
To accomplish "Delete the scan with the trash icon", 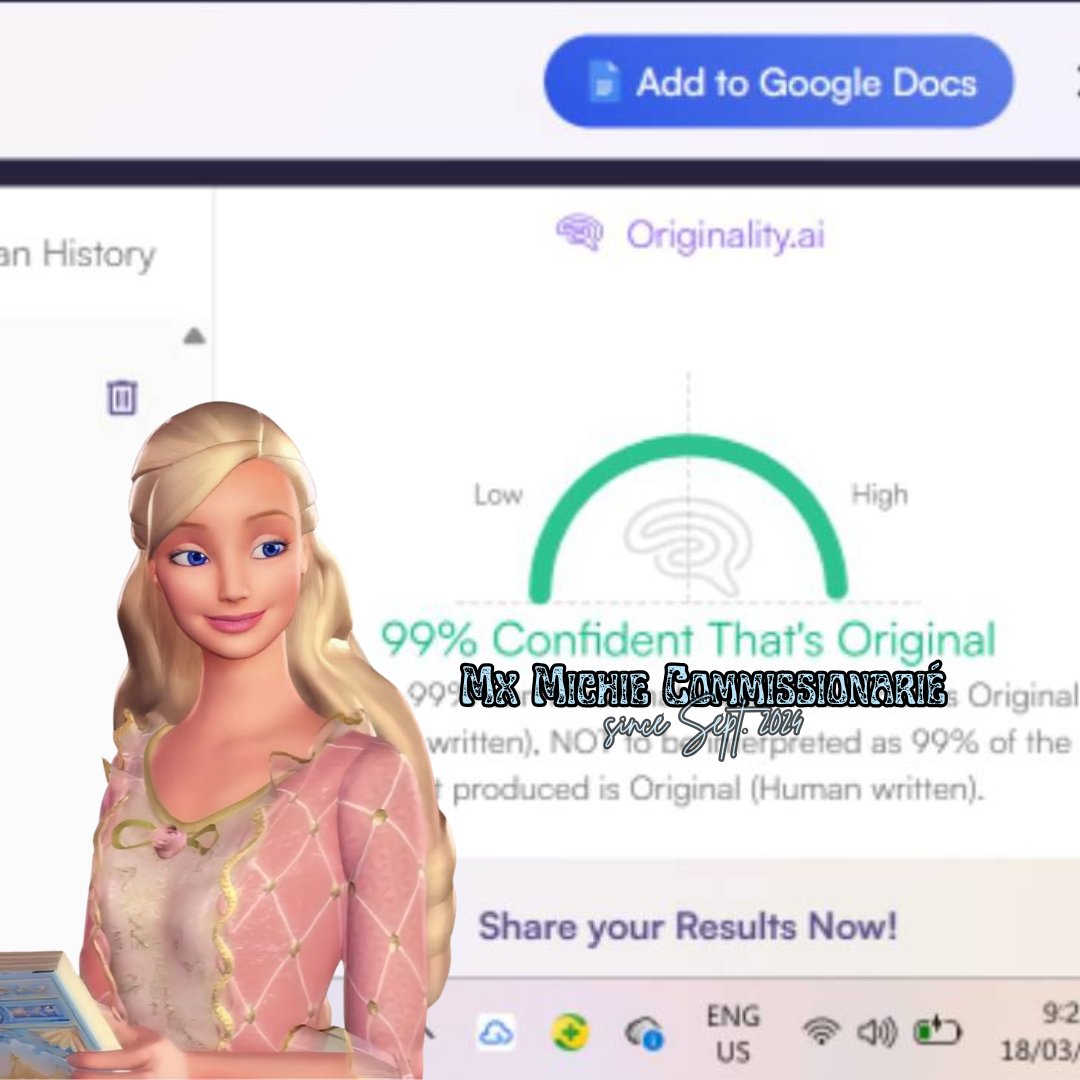I will [122, 397].
